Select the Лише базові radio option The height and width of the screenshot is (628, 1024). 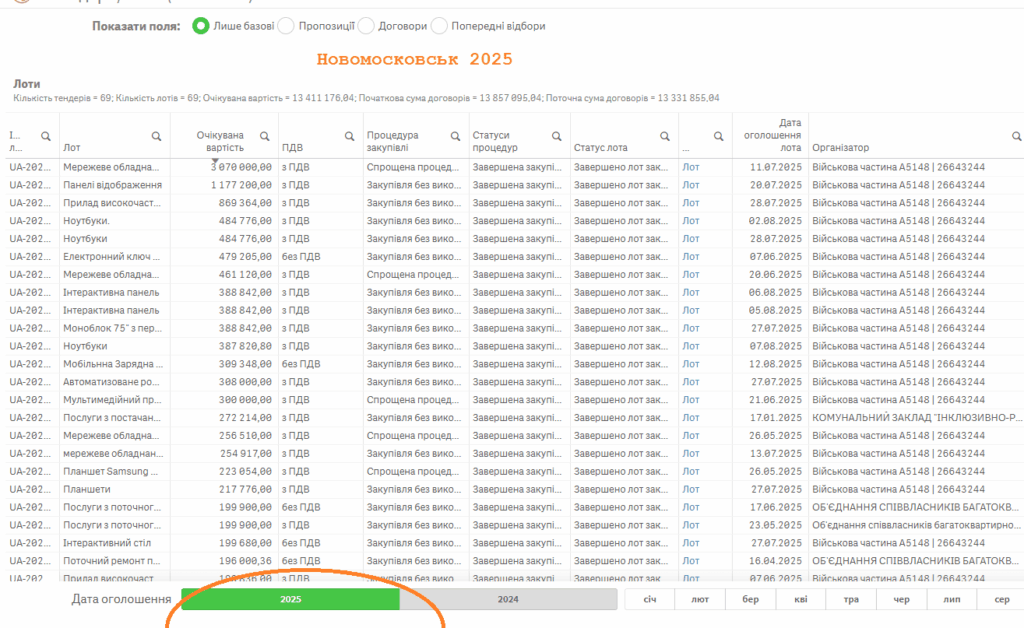201,26
